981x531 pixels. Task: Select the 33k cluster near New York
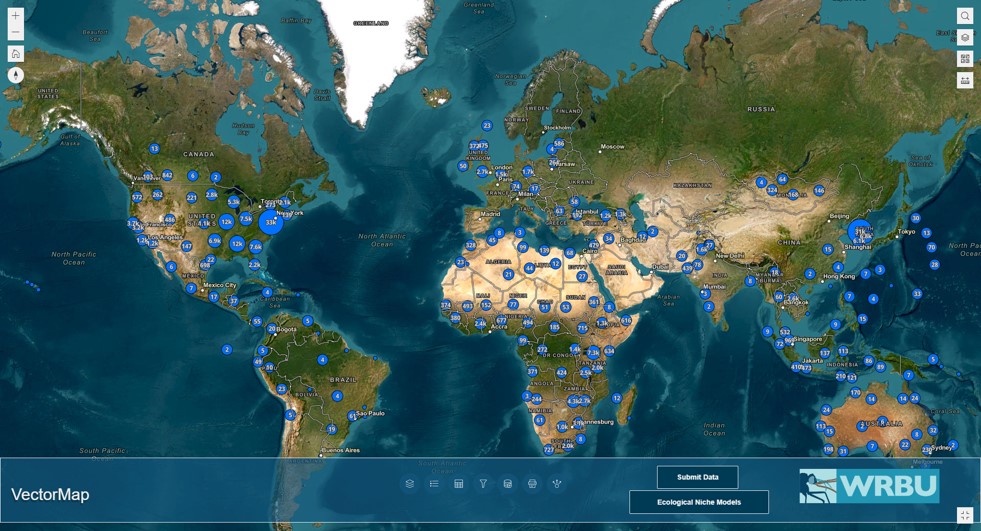(271, 222)
